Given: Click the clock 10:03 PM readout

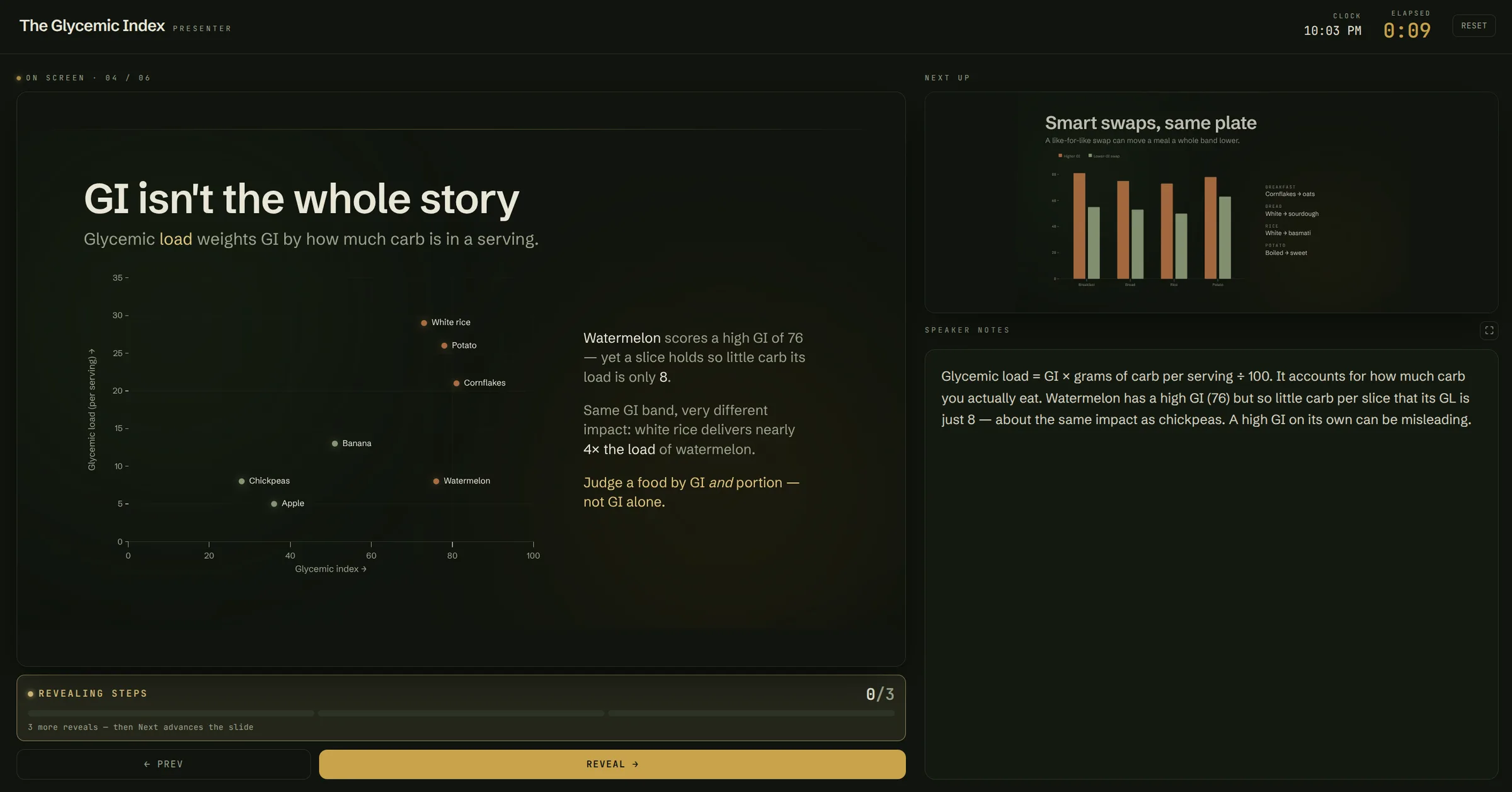Looking at the screenshot, I should [x=1332, y=31].
